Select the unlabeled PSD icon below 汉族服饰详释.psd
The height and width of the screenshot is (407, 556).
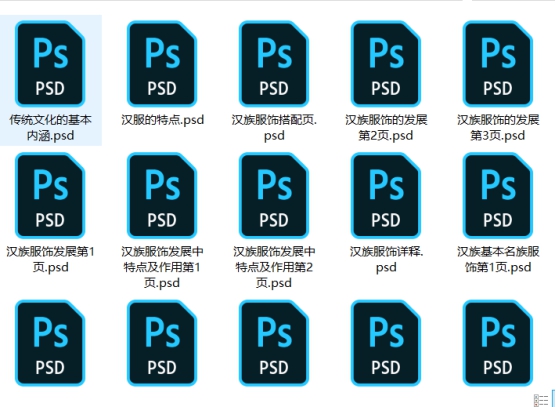pos(386,343)
